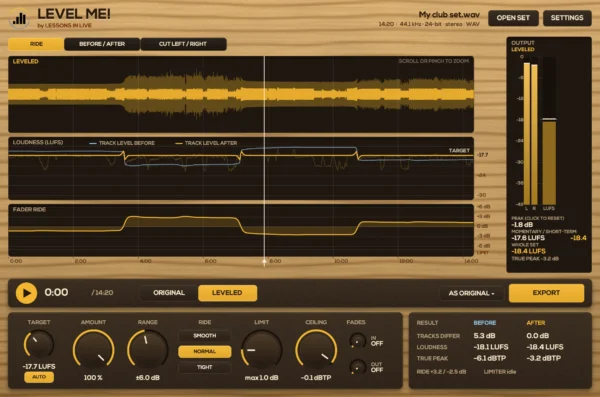Screen dimensions: 600x397
Task: Click the -17.6 LUFS momentary reading
Action: click(528, 238)
